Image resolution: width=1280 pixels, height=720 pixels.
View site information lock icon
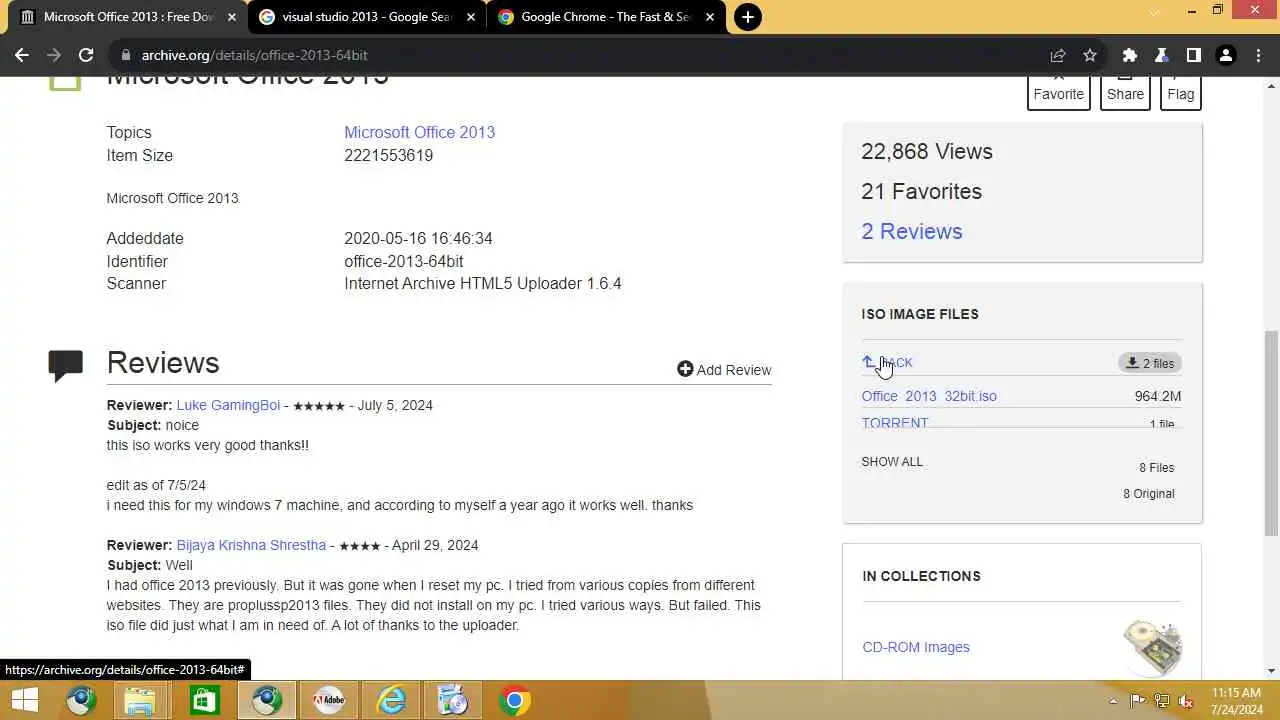125,55
